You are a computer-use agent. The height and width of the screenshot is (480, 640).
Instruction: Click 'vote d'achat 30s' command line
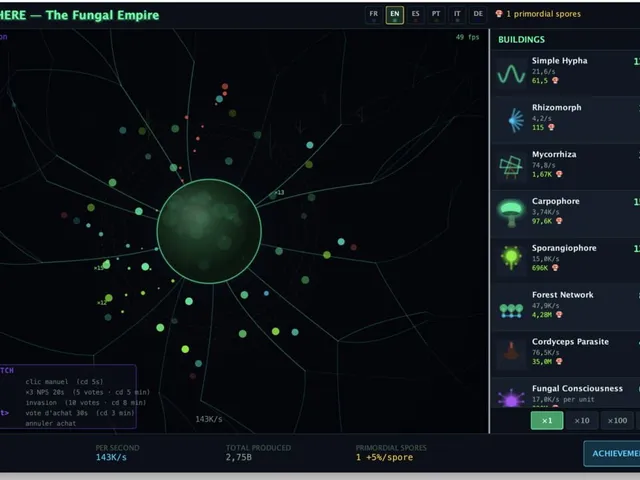(80, 413)
